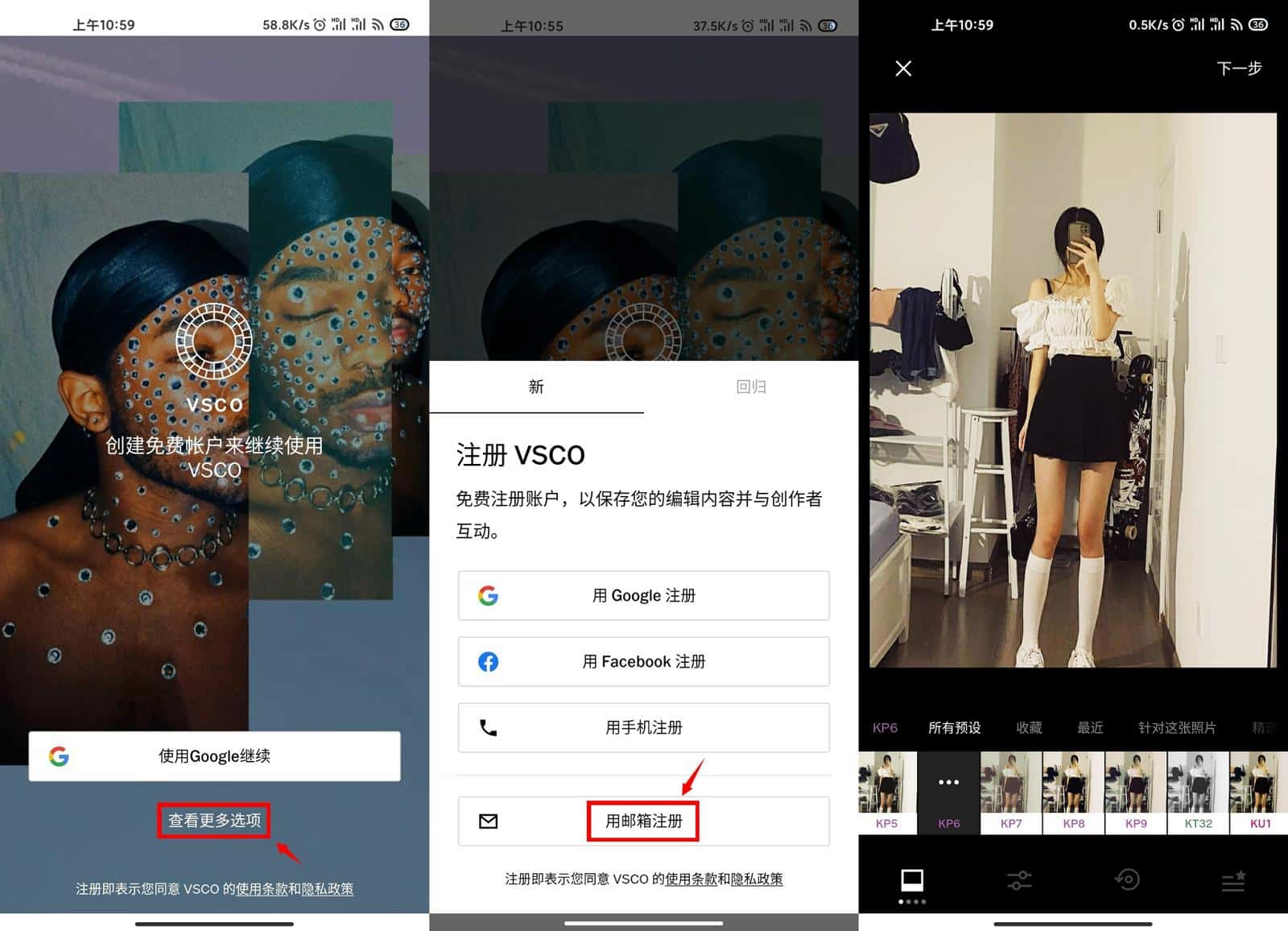Viewport: 1288px width, 931px height.
Task: Open KP6 intensity adjuster via three dots
Action: (948, 781)
